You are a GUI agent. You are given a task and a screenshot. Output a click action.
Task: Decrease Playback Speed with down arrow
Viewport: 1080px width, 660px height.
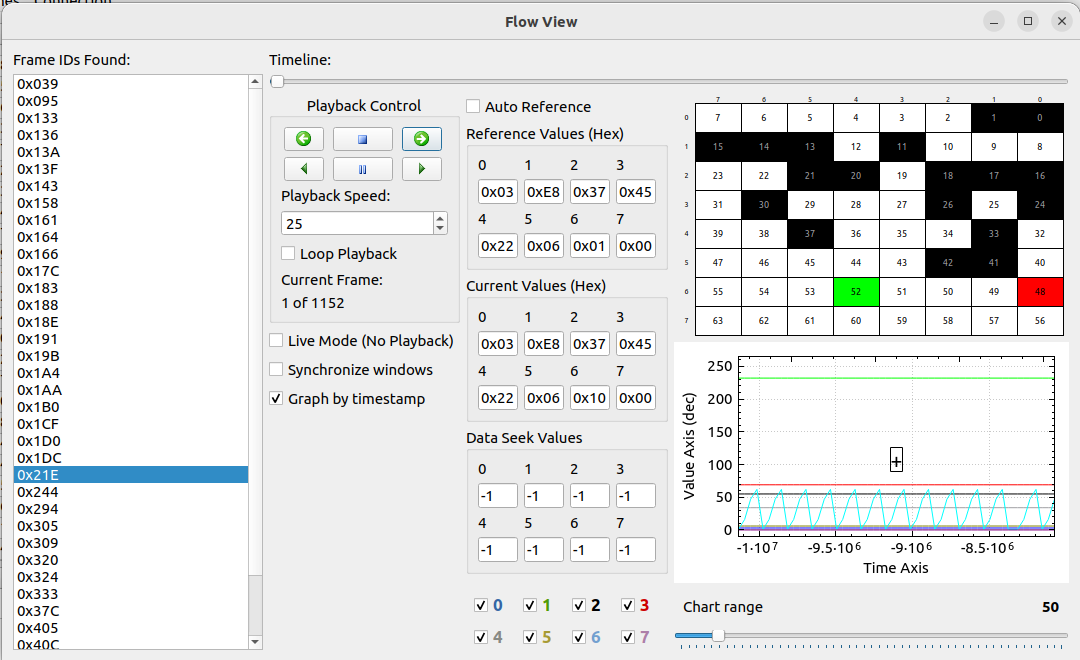tap(440, 229)
